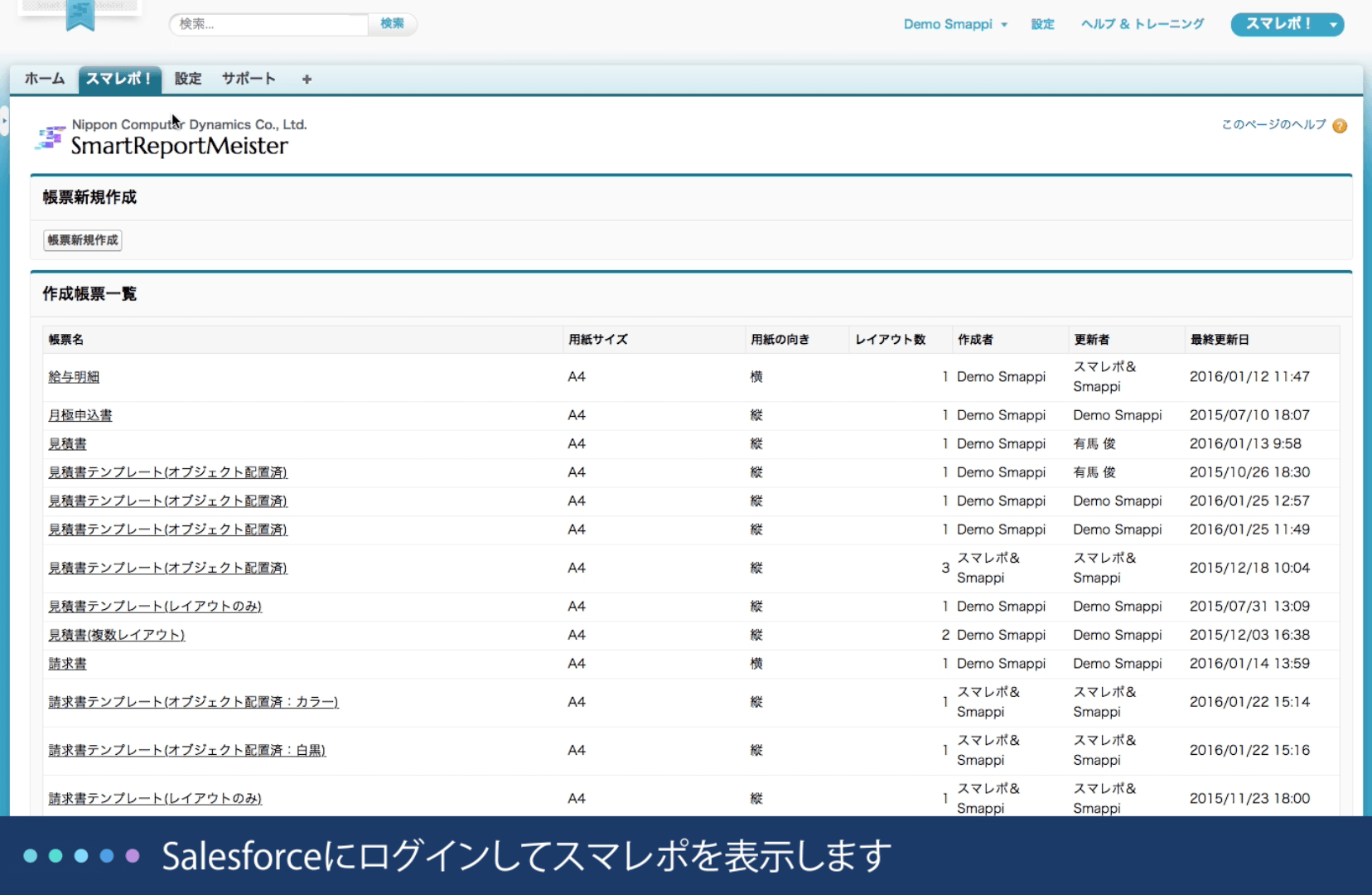The height and width of the screenshot is (895, 1372).
Task: Click the 横 orientation cell in 給与明細 row
Action: coord(756,377)
